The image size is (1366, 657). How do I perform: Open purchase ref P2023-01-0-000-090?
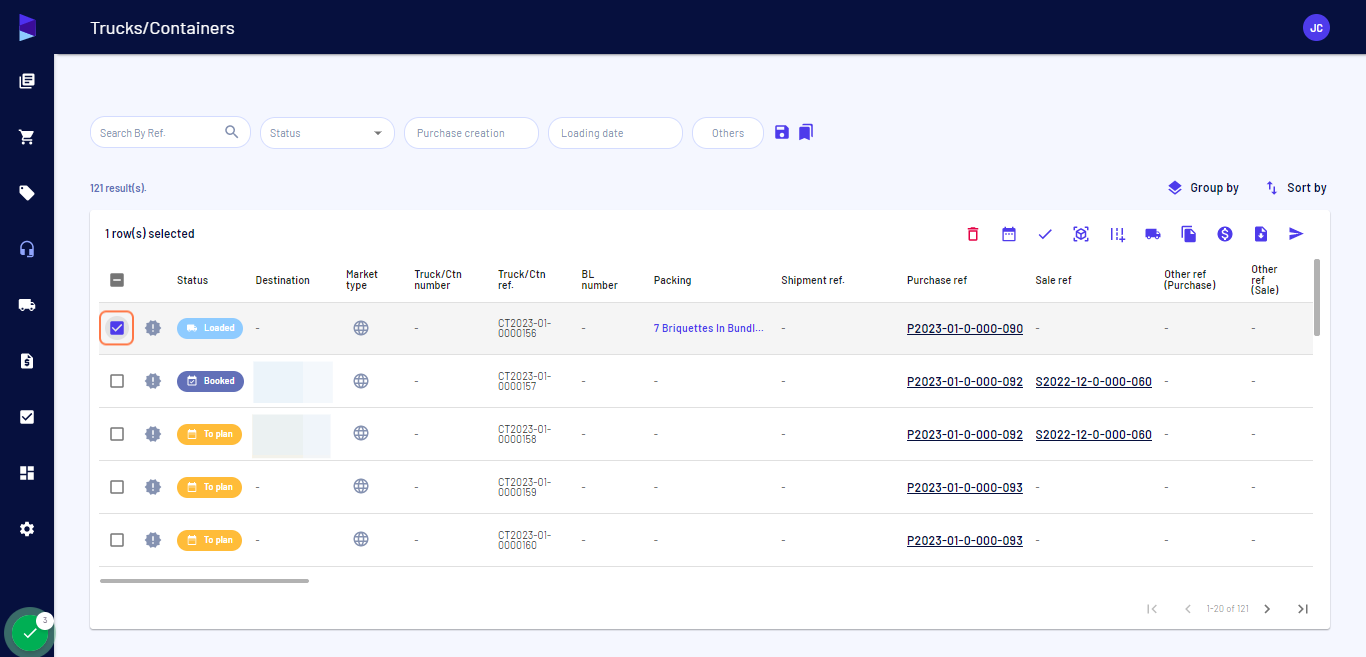tap(965, 328)
